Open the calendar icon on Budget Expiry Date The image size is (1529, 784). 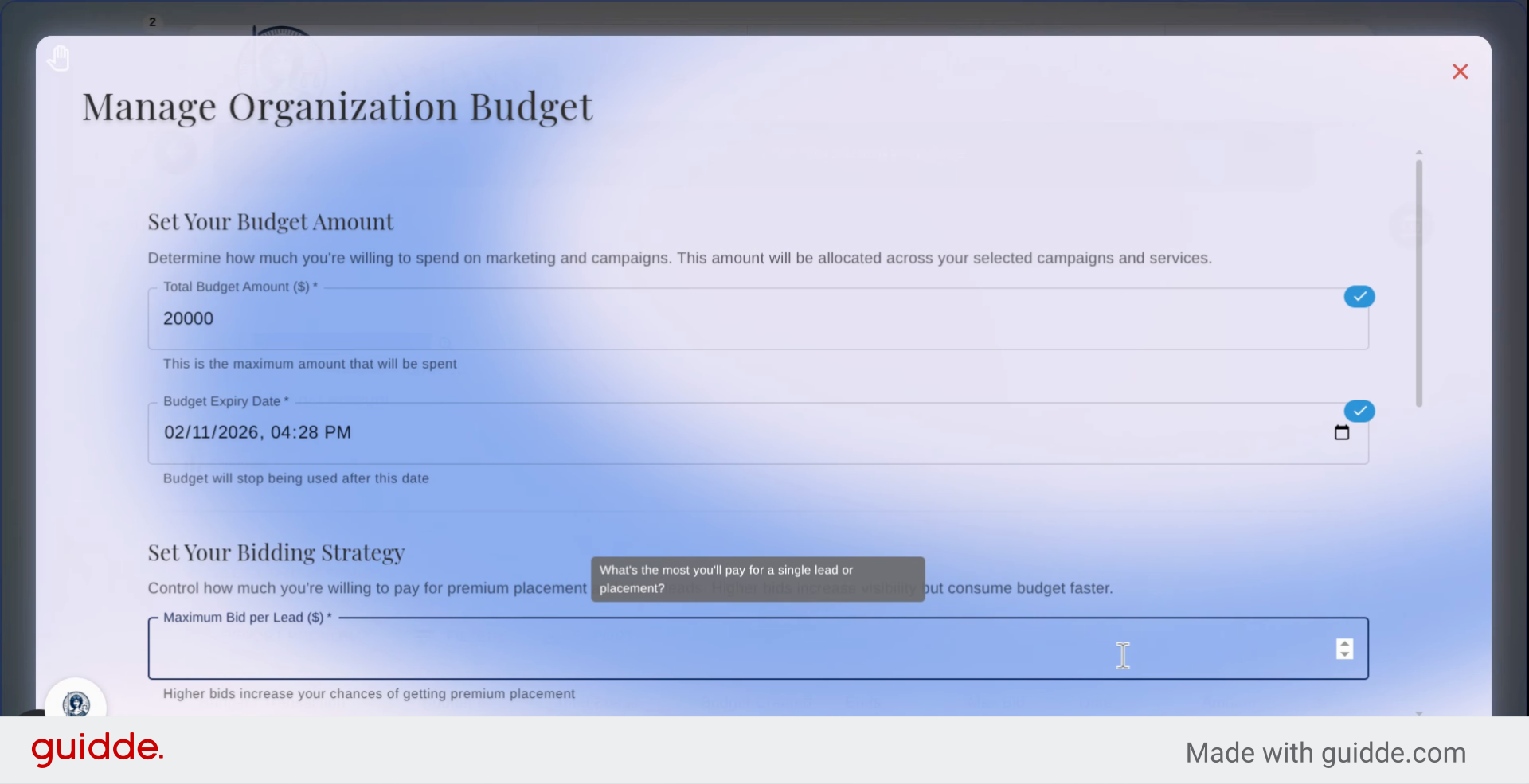(1342, 432)
